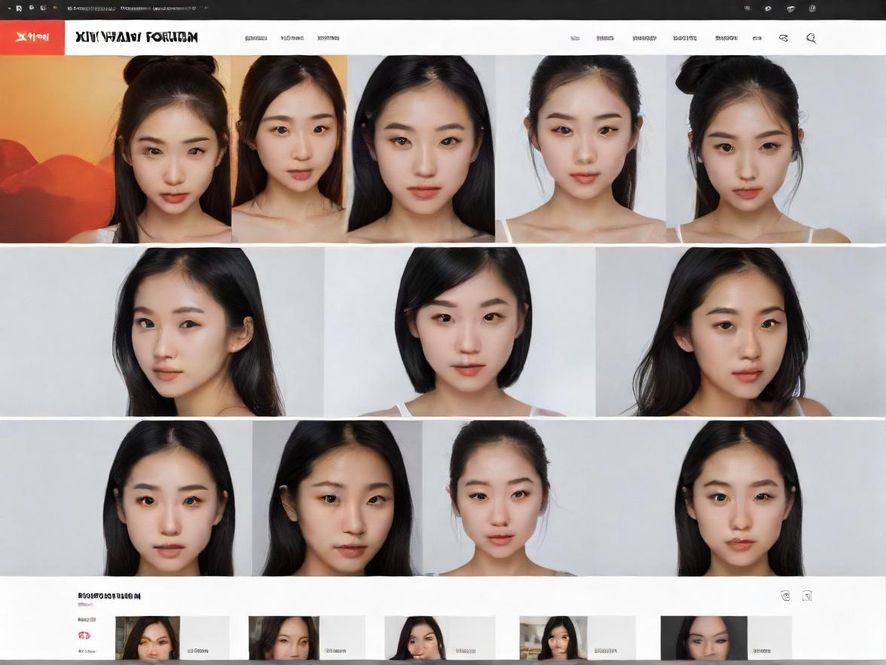Click the second-from-right icon in the browser top bar
Viewport: 886px width, 665px height.
point(790,8)
